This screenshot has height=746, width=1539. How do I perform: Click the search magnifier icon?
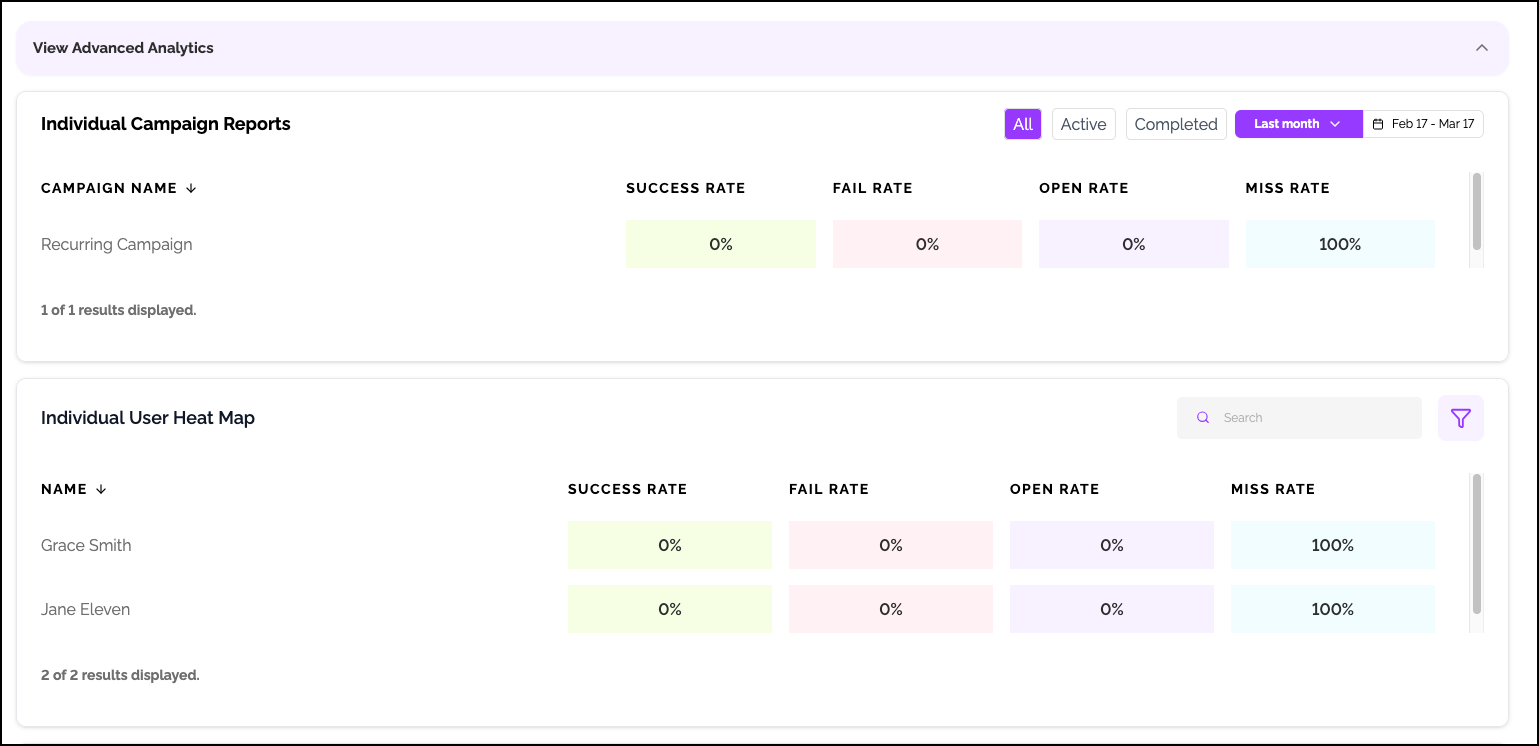click(x=1203, y=418)
